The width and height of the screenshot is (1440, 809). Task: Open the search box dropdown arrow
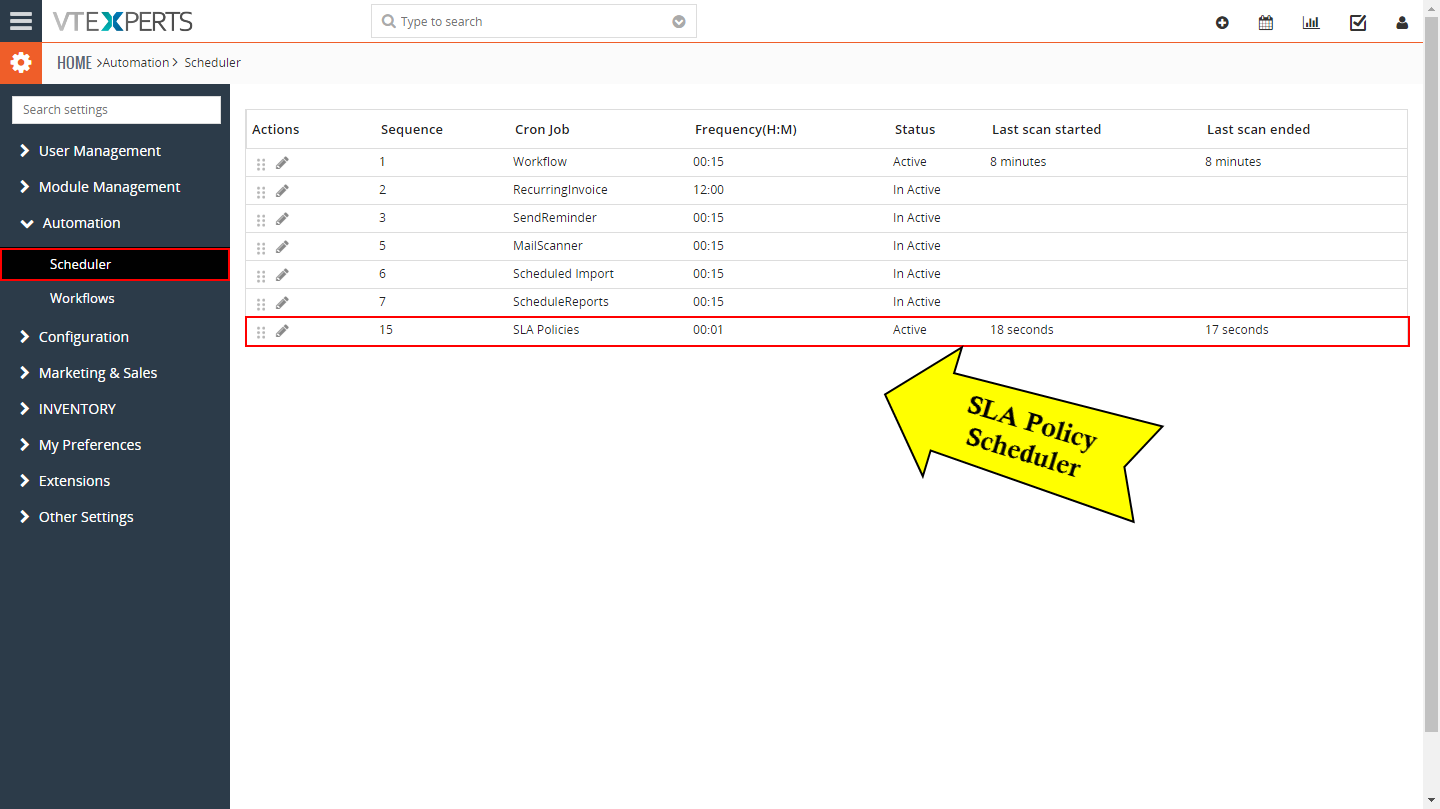click(679, 22)
